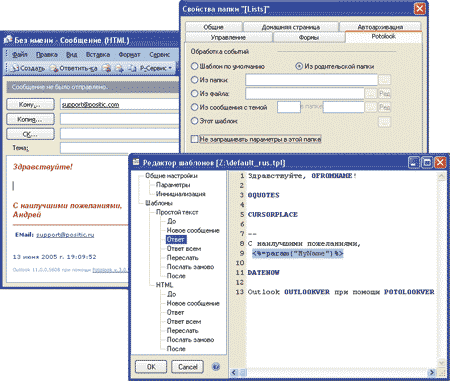Open the Вставка menu
450x381 pixels.
98,54
